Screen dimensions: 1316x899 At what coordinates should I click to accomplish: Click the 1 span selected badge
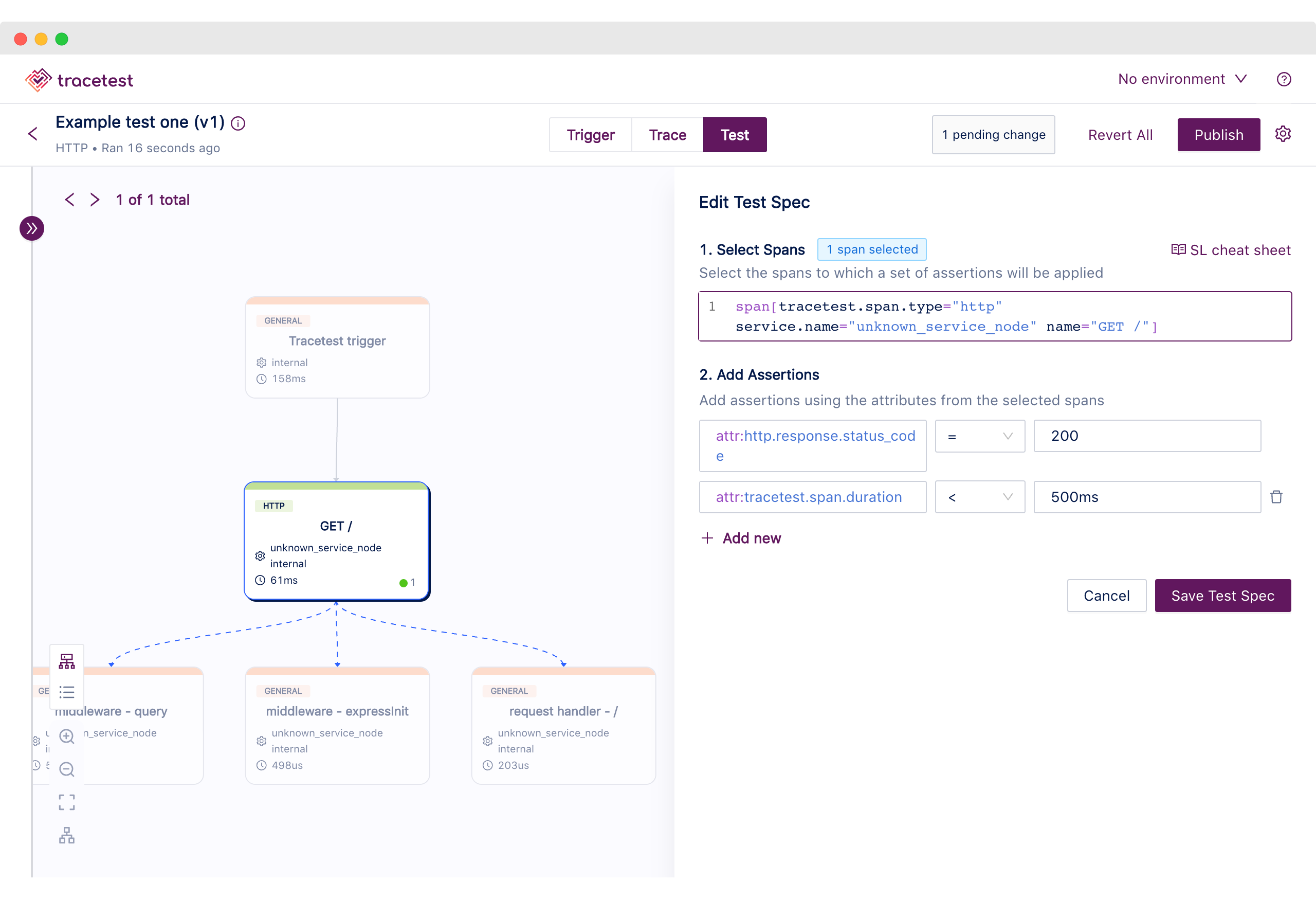[872, 250]
